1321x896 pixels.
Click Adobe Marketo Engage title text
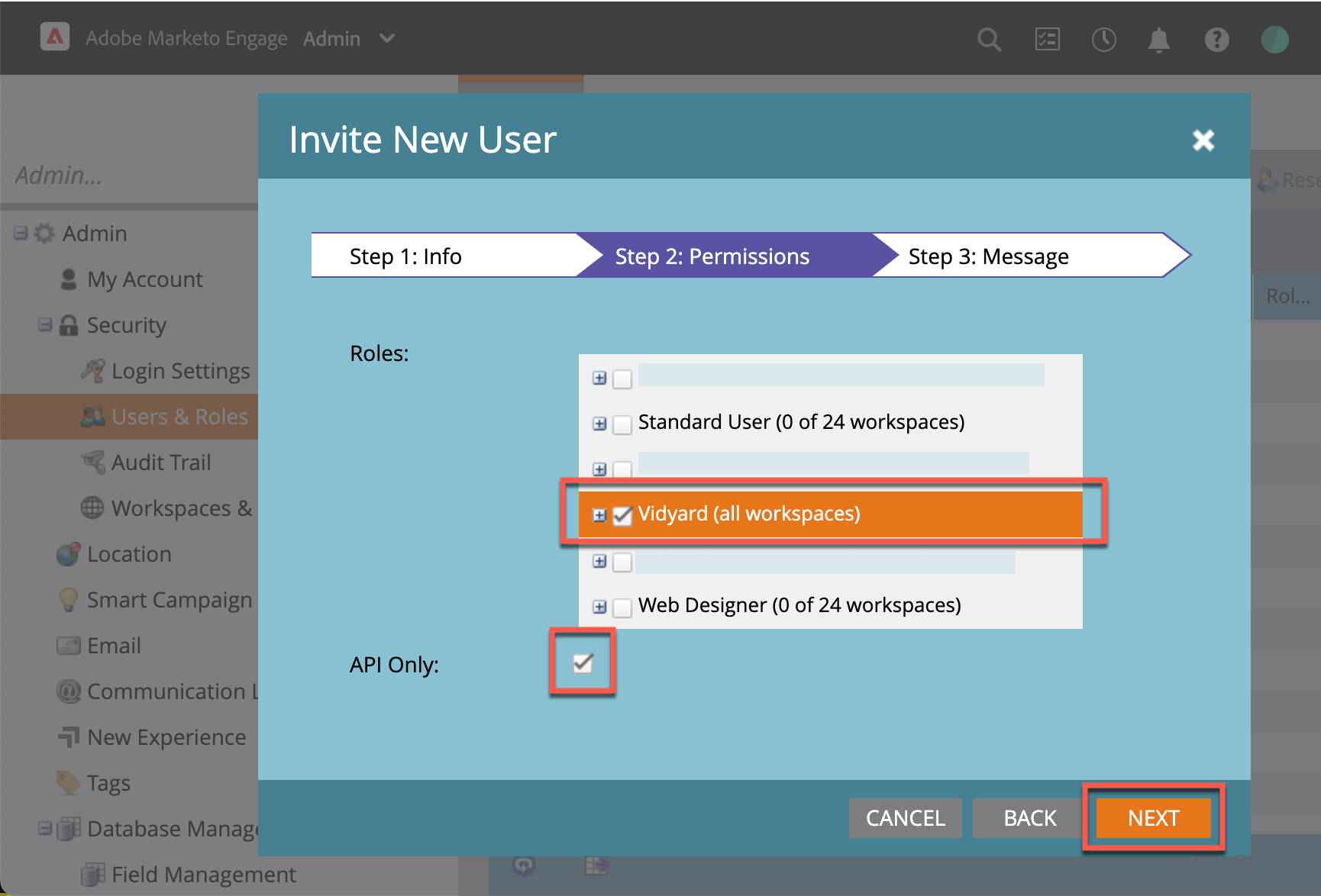pos(186,38)
